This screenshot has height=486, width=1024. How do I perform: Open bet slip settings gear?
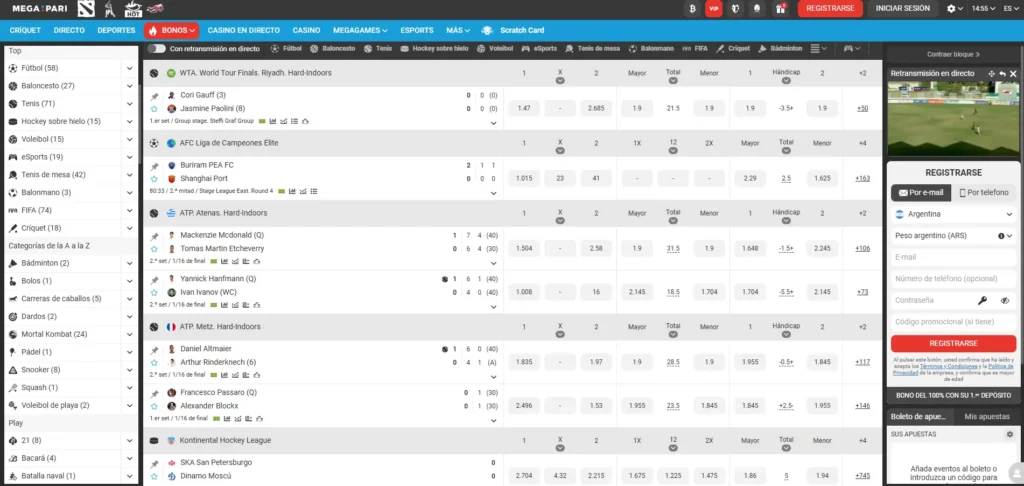[x=1010, y=434]
